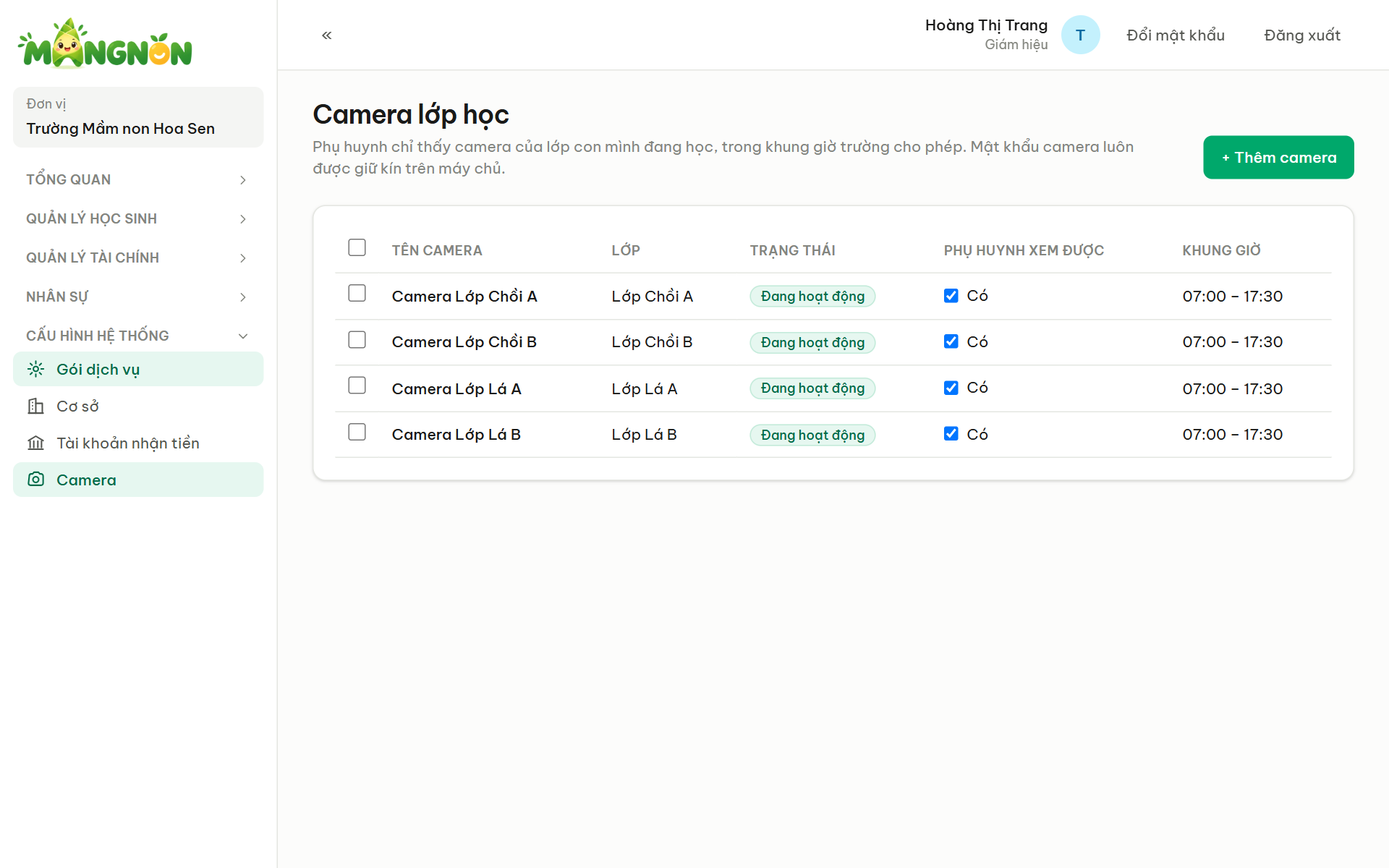Click user name Hoàng Thị Trang
1389x868 pixels.
click(x=986, y=25)
